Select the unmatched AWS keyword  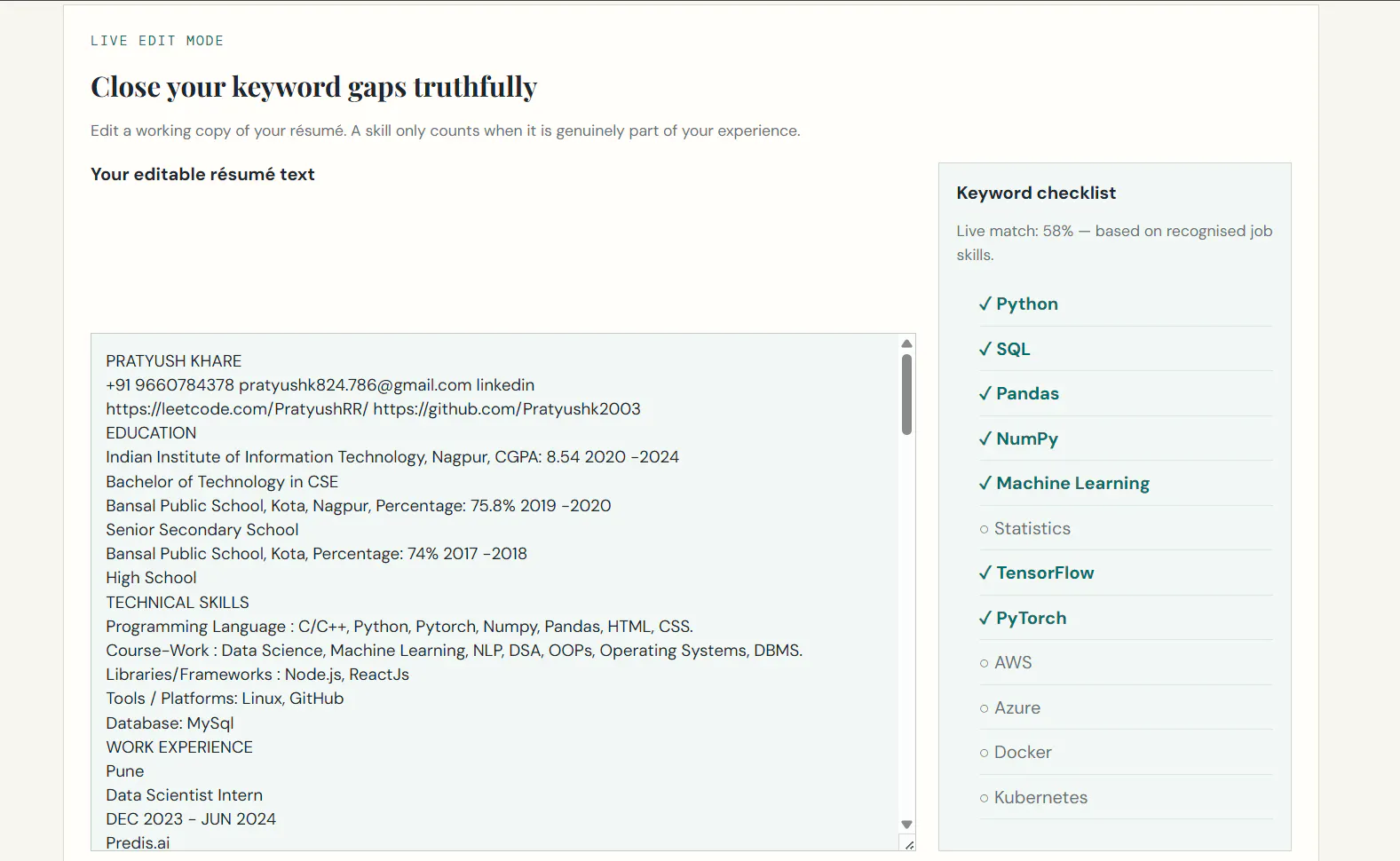pyautogui.click(x=1126, y=662)
